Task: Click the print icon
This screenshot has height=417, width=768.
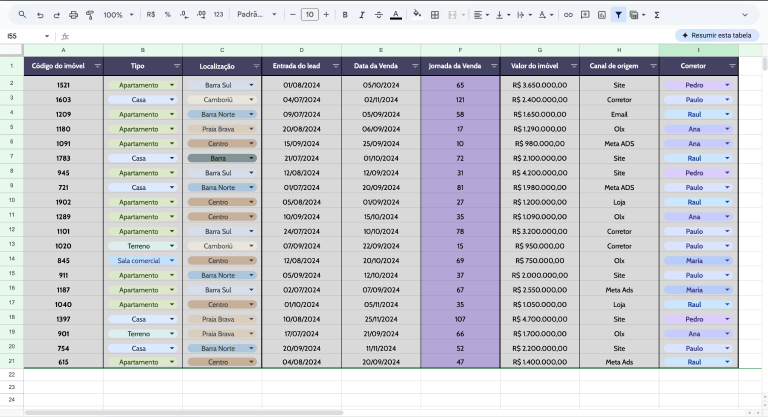Action: pos(73,15)
